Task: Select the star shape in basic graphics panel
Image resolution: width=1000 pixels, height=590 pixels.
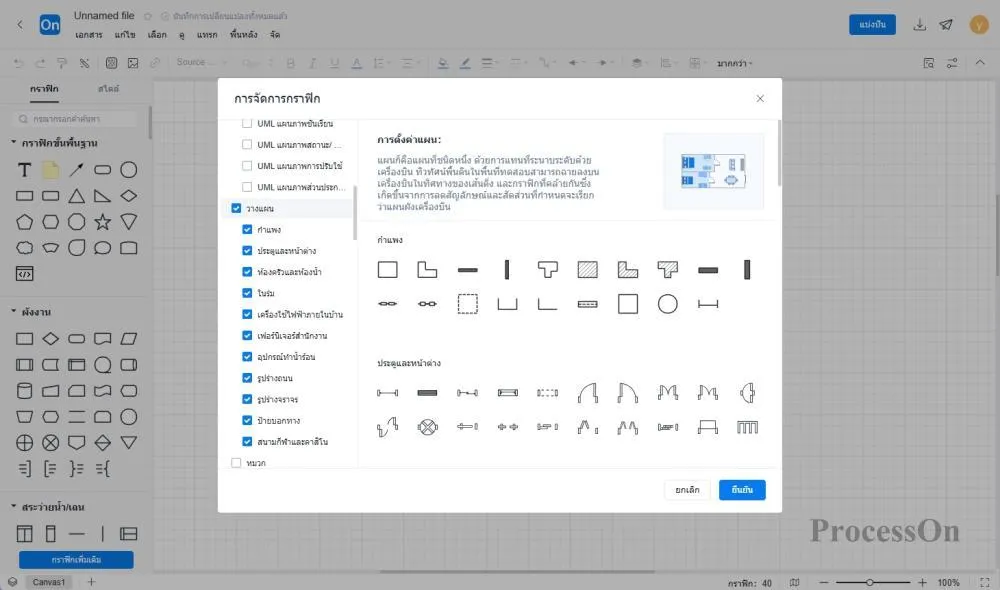Action: click(x=103, y=222)
